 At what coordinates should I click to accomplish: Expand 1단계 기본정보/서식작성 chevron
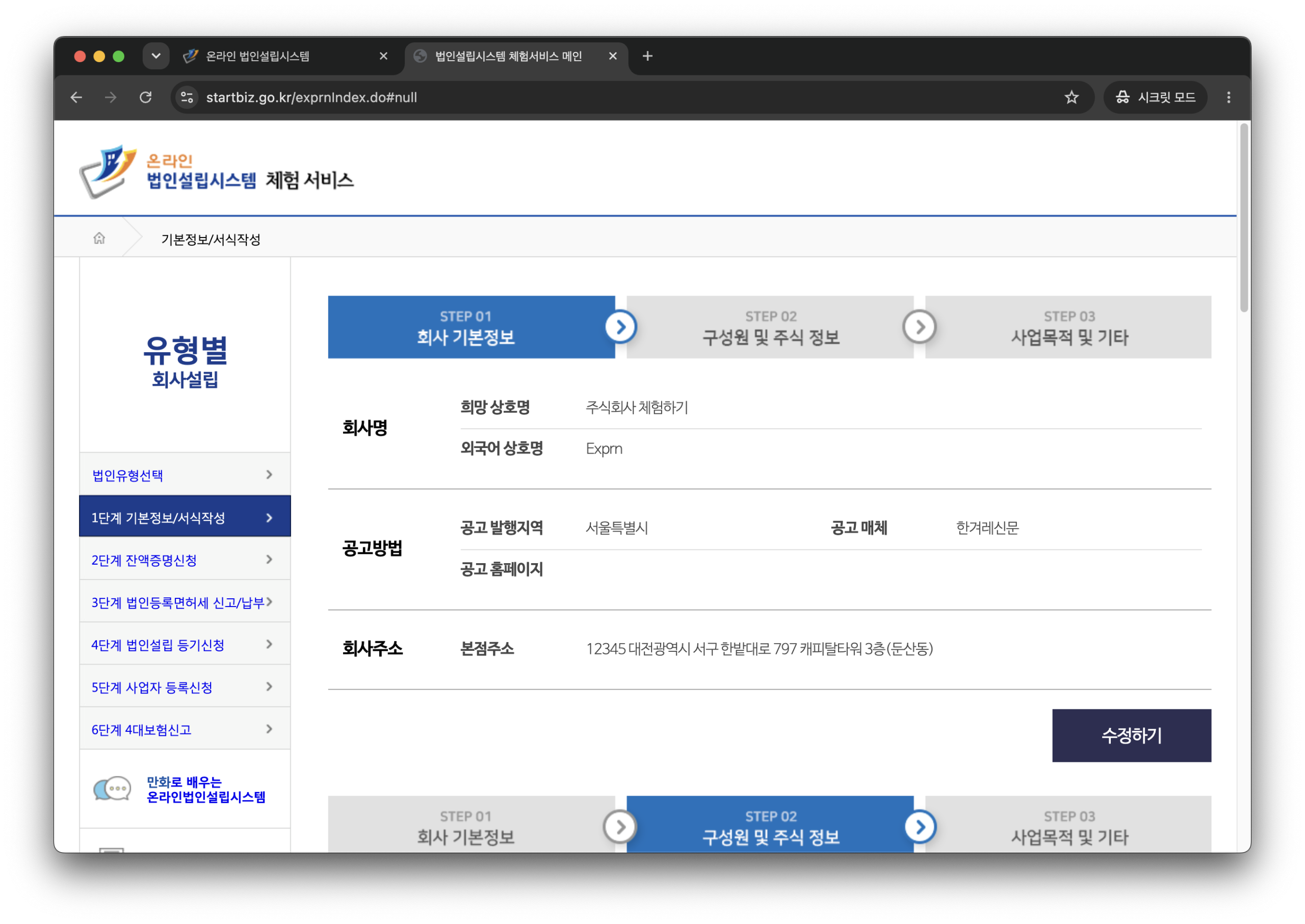[270, 518]
